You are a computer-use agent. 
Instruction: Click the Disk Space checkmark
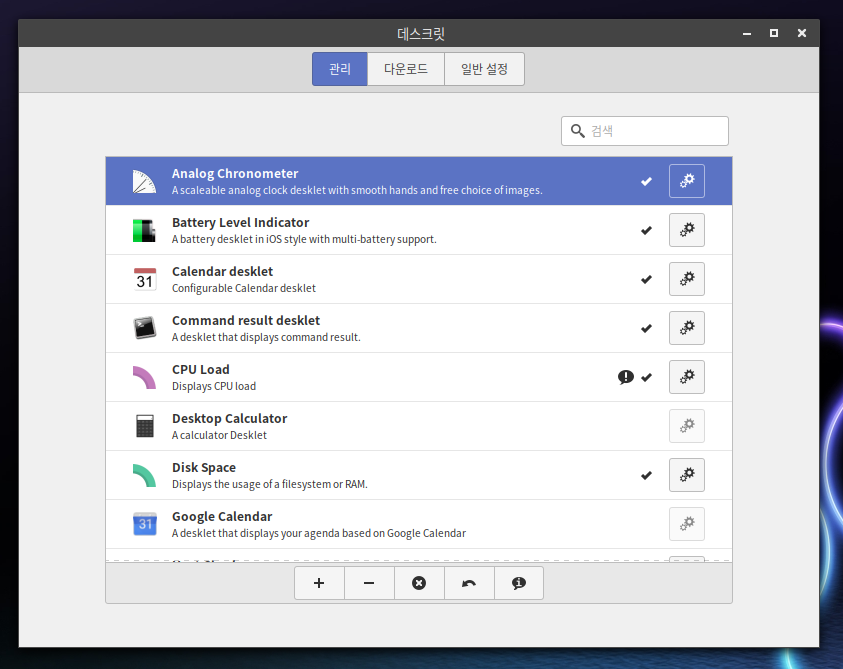(646, 475)
